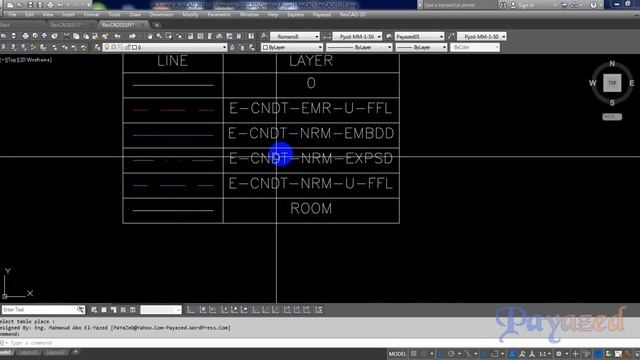640x360 pixels.
Task: Click the Cut scissors icon
Action: click(67, 36)
